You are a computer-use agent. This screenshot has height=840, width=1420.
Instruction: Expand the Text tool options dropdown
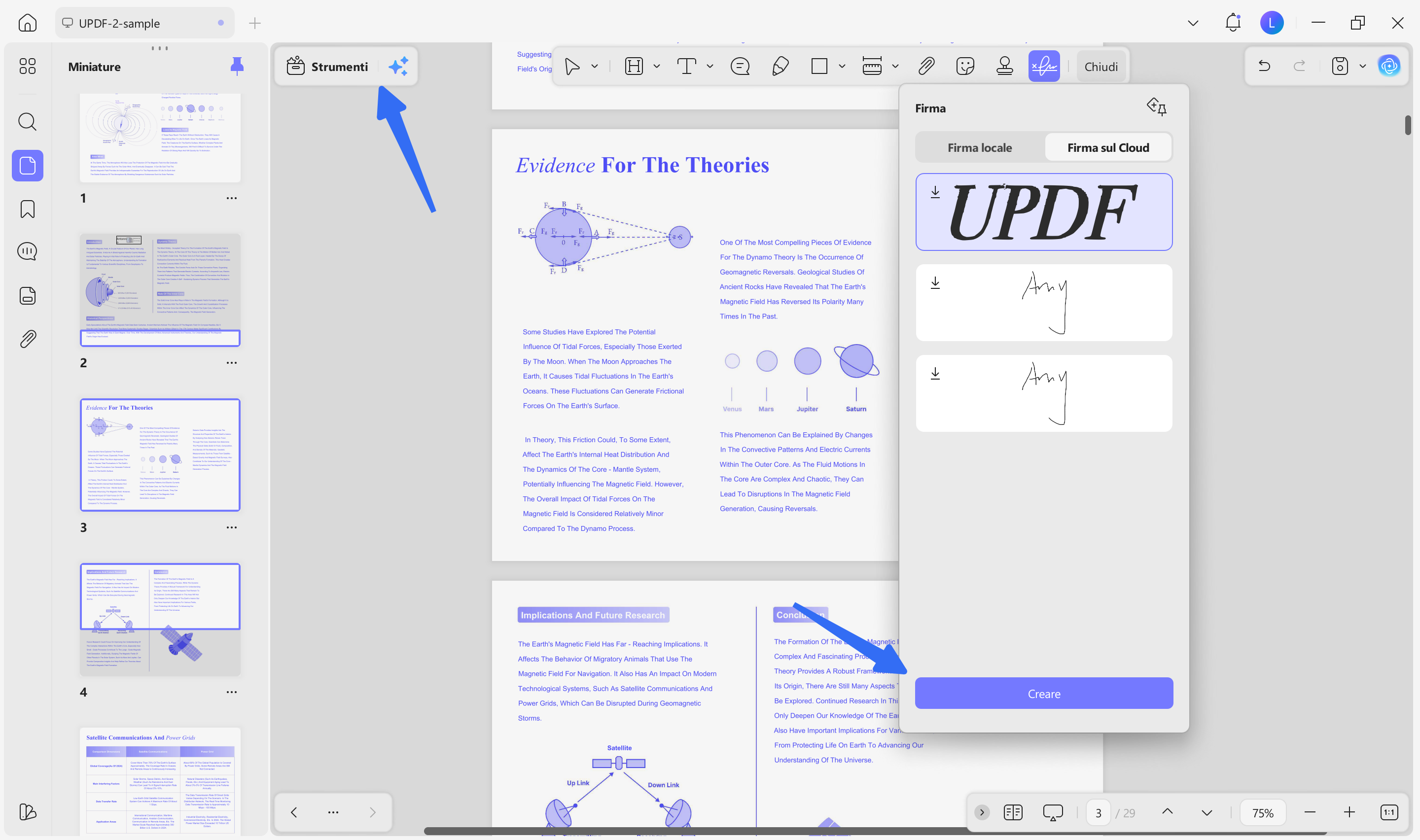(710, 66)
